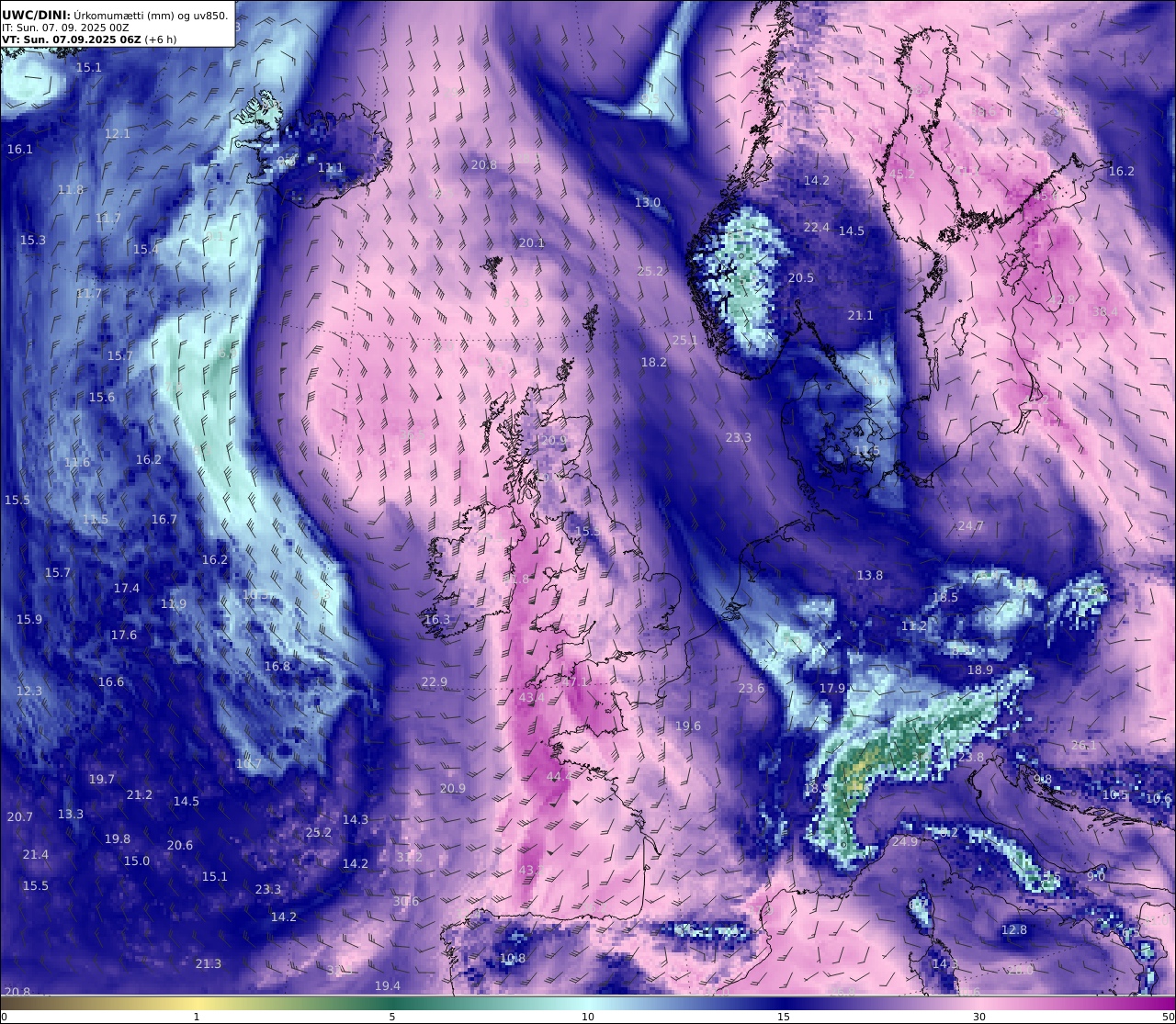Screen dimensions: 1176x1024
Task: Click the 12.3 value on left edge
Action: [29, 691]
